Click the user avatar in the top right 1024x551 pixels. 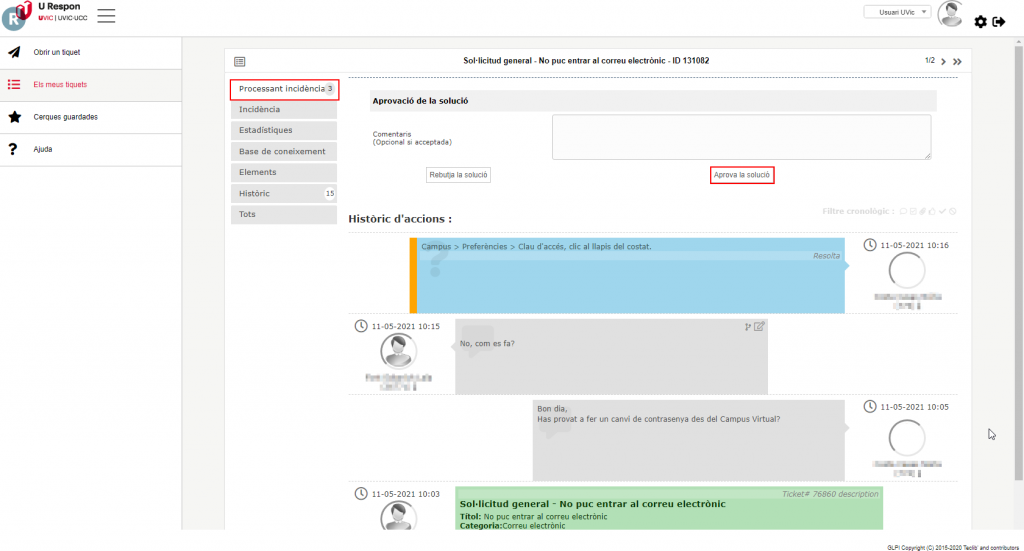coord(950,14)
